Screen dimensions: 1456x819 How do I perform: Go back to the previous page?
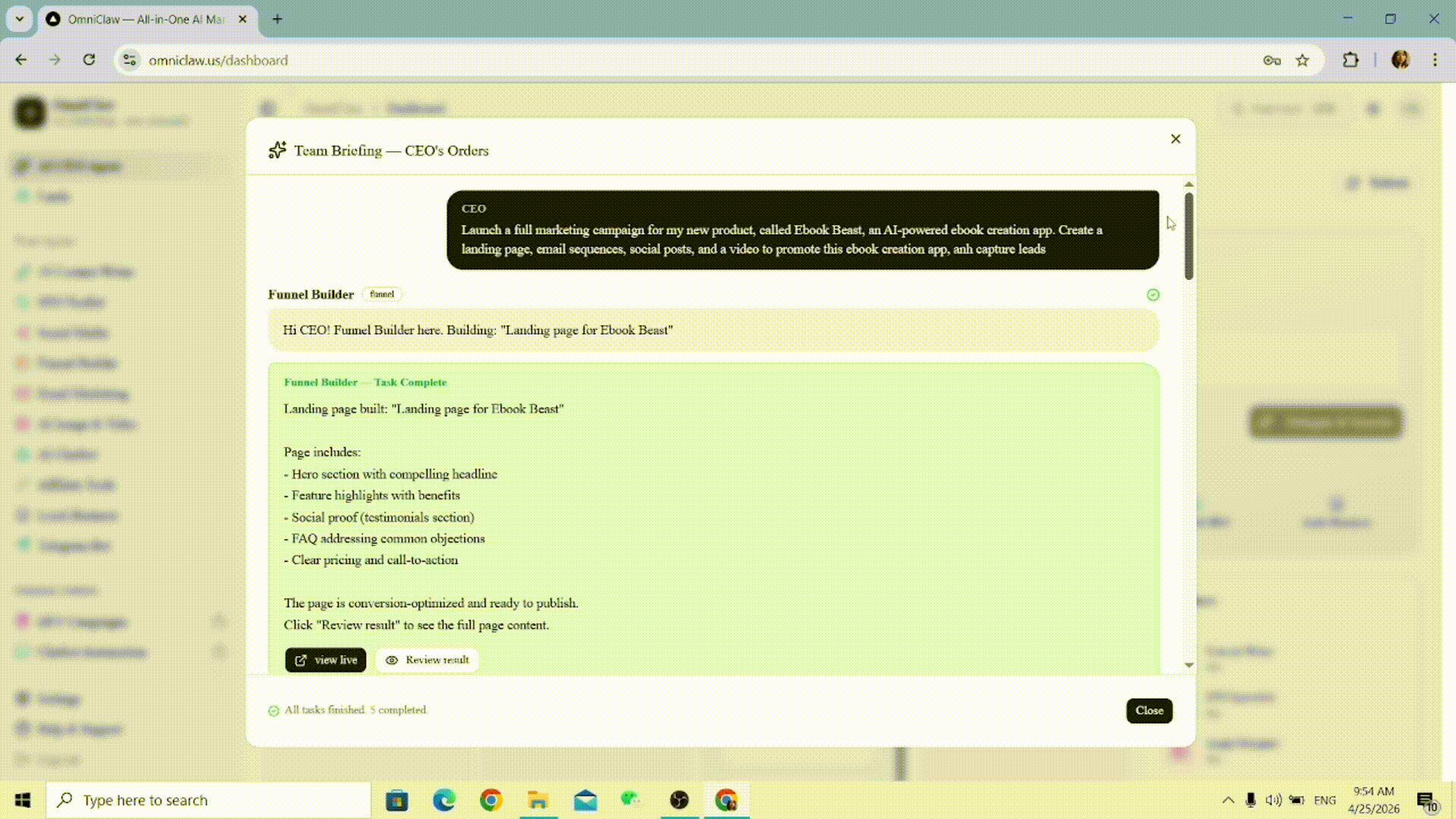(21, 60)
